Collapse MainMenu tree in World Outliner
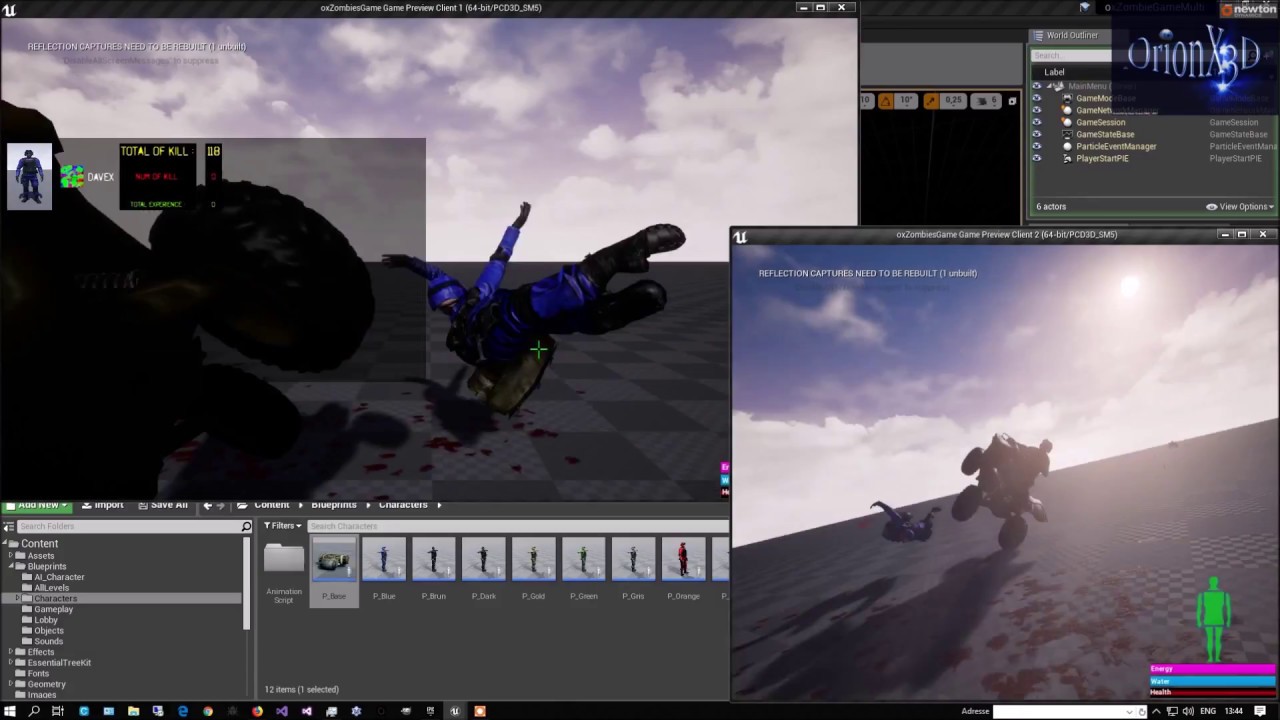This screenshot has height=720, width=1280. [1048, 86]
